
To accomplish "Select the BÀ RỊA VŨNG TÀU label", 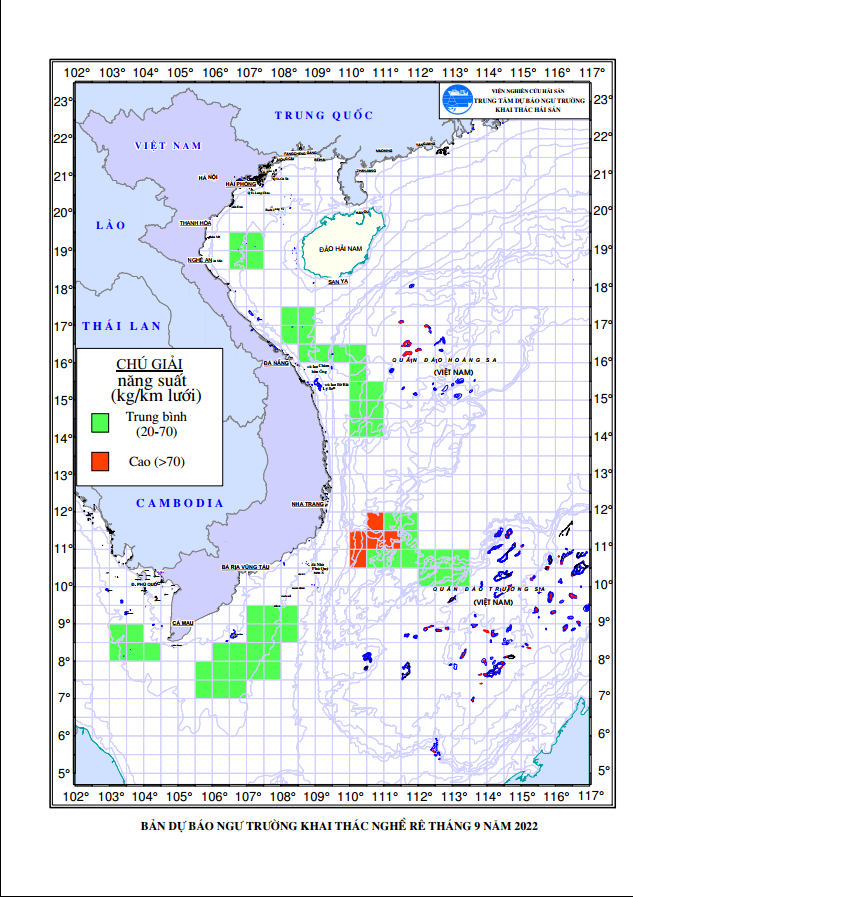I will pos(245,567).
